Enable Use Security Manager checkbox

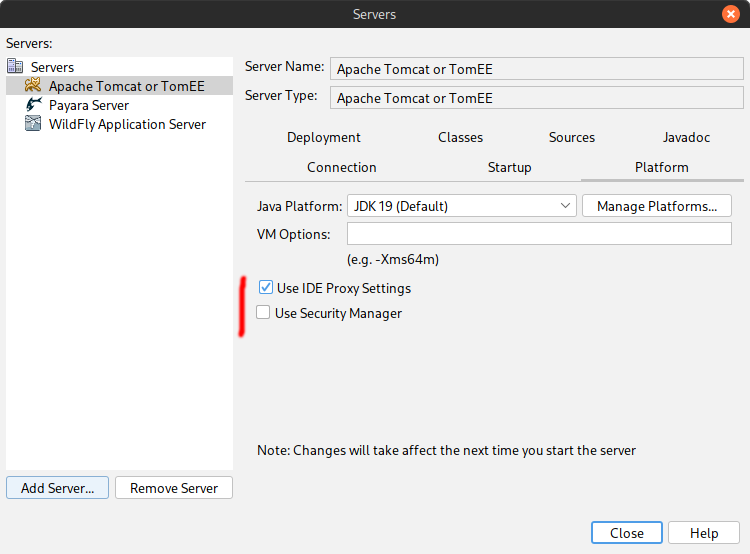(x=263, y=312)
